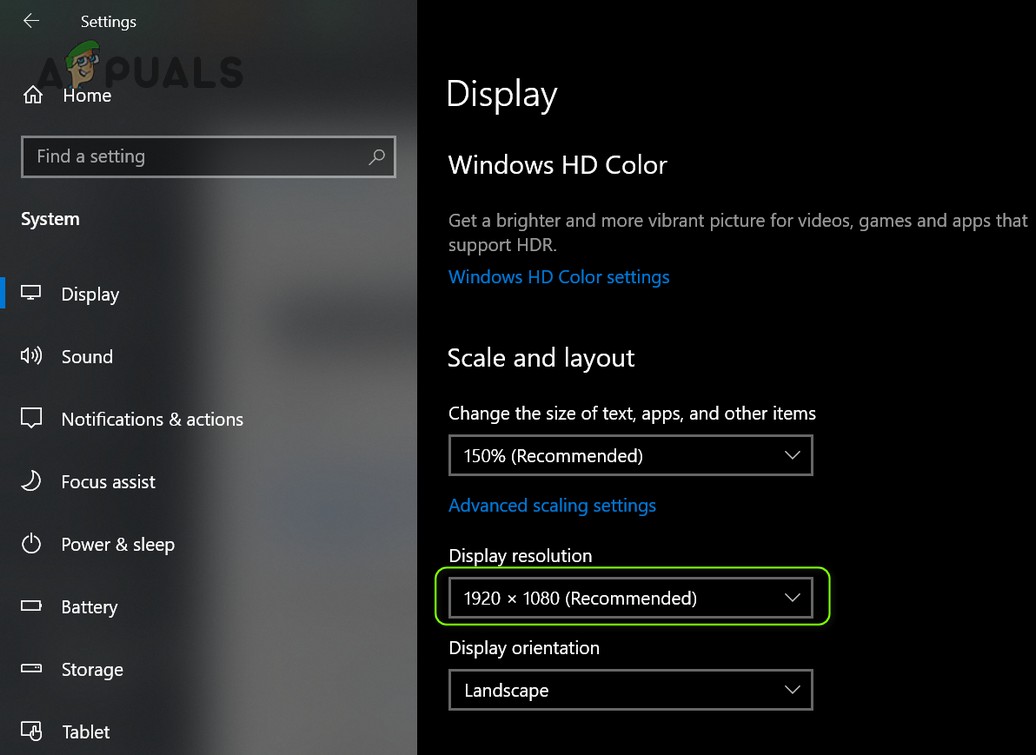Open Power & sleep settings
The width and height of the screenshot is (1036, 755).
click(118, 544)
